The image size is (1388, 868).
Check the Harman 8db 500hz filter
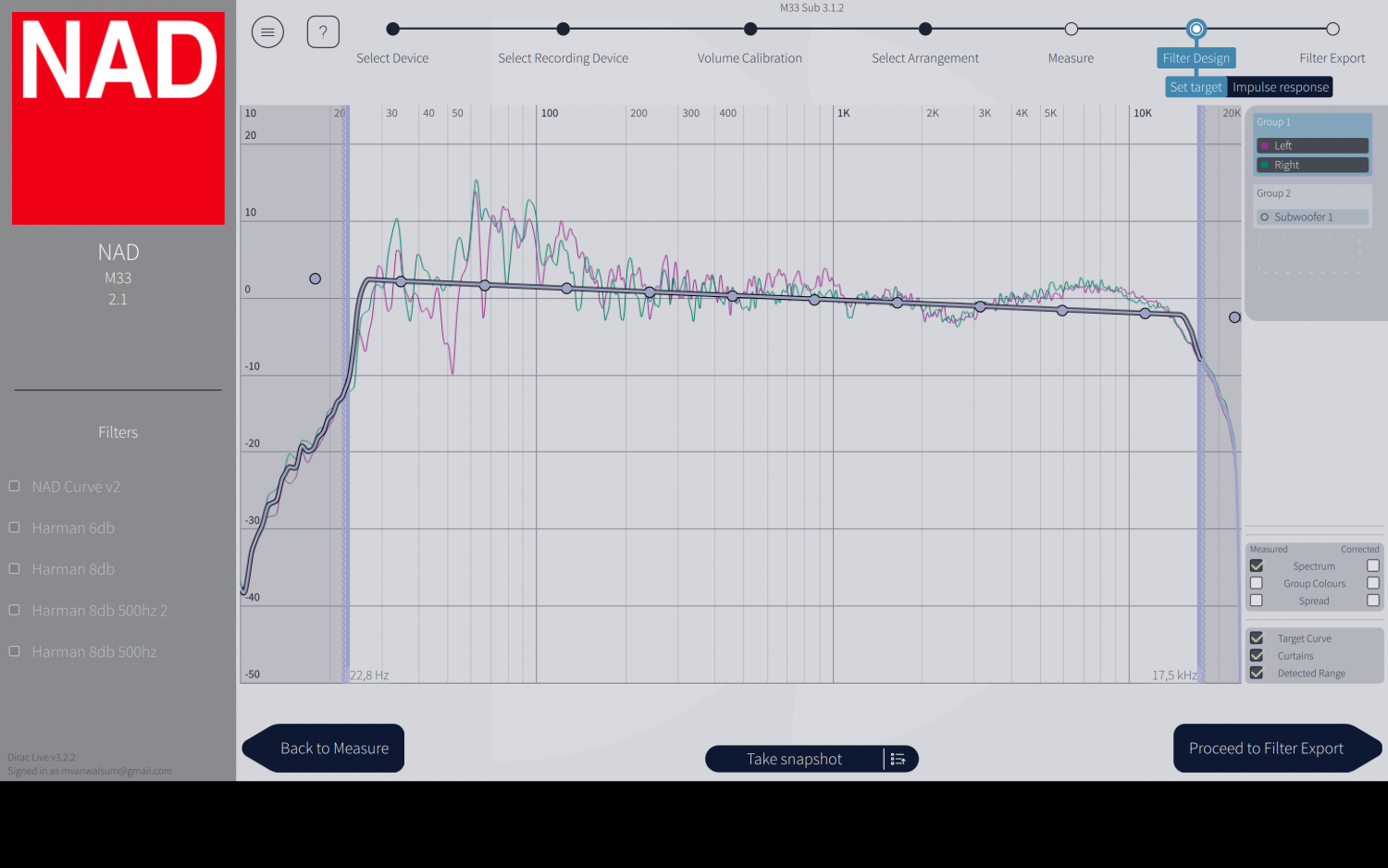(x=14, y=651)
